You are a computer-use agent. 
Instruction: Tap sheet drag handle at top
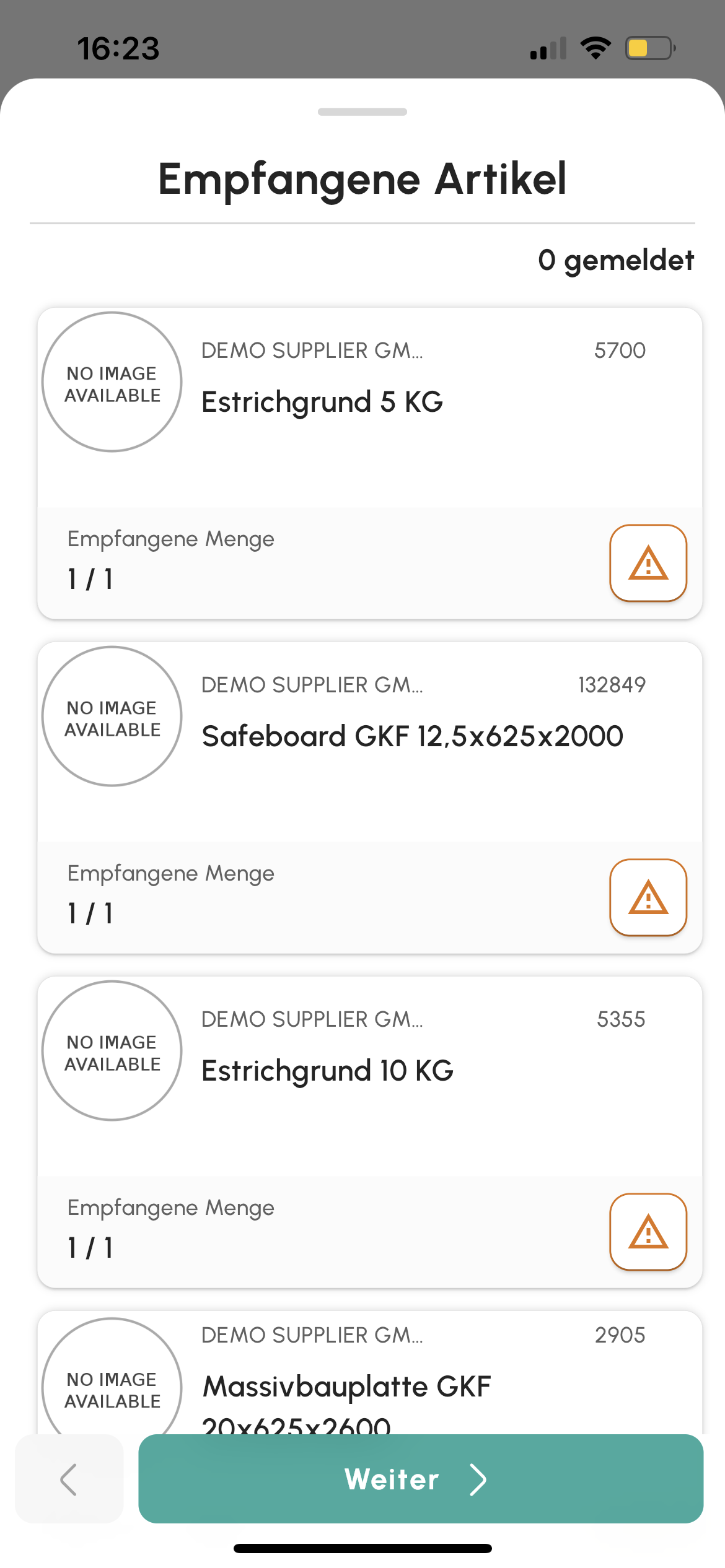point(362,112)
